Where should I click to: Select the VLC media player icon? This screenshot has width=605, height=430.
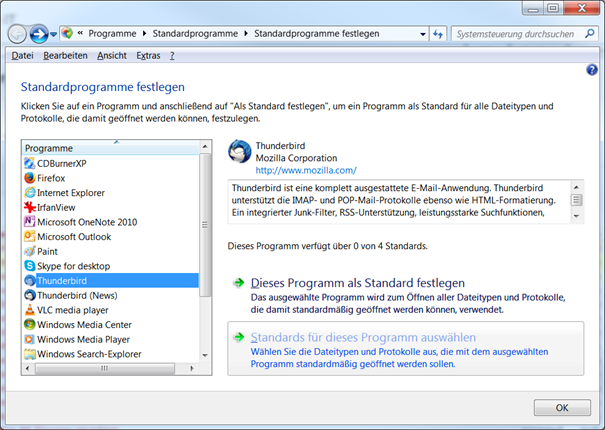pos(29,310)
